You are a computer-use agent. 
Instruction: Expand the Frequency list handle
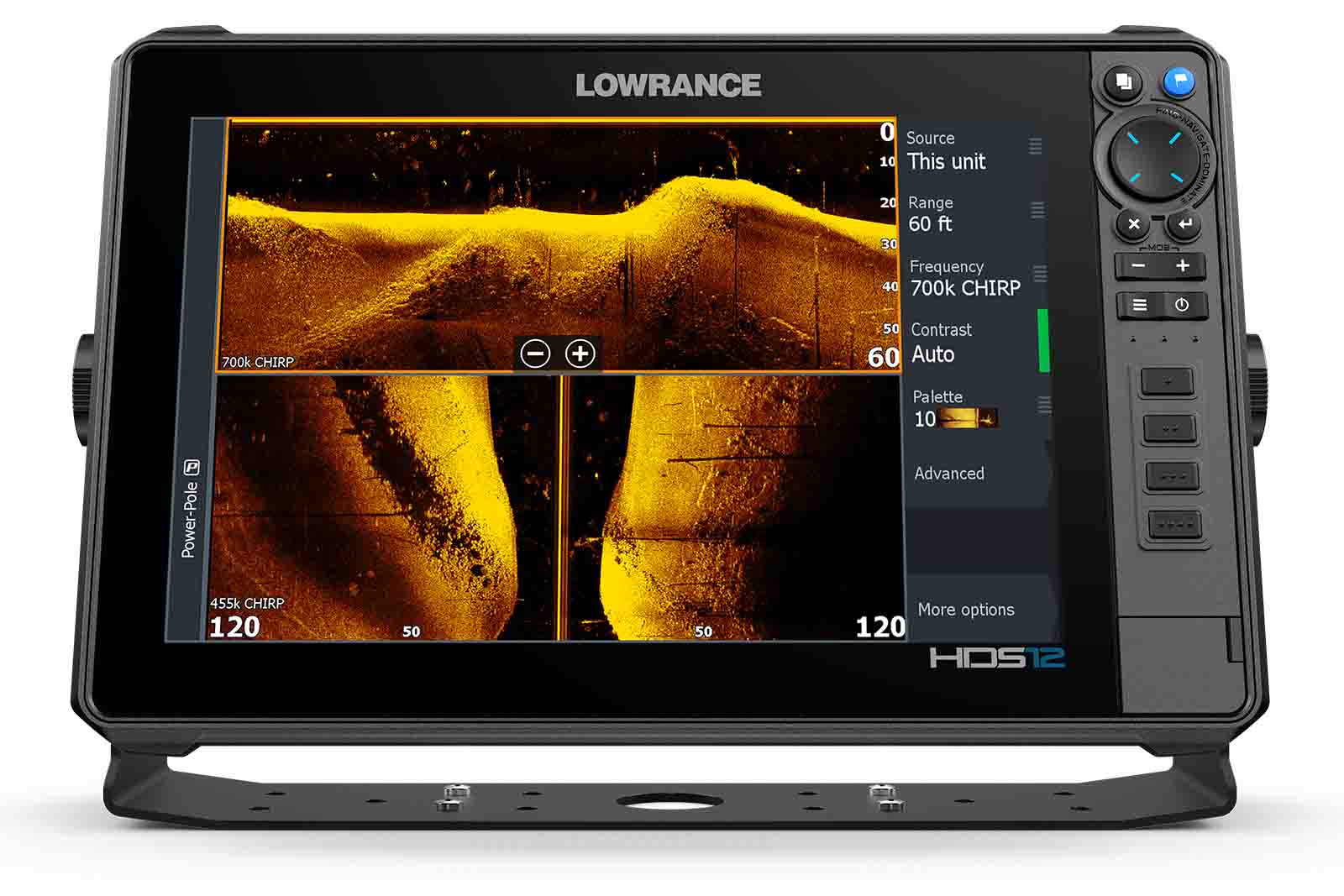pos(1040,274)
